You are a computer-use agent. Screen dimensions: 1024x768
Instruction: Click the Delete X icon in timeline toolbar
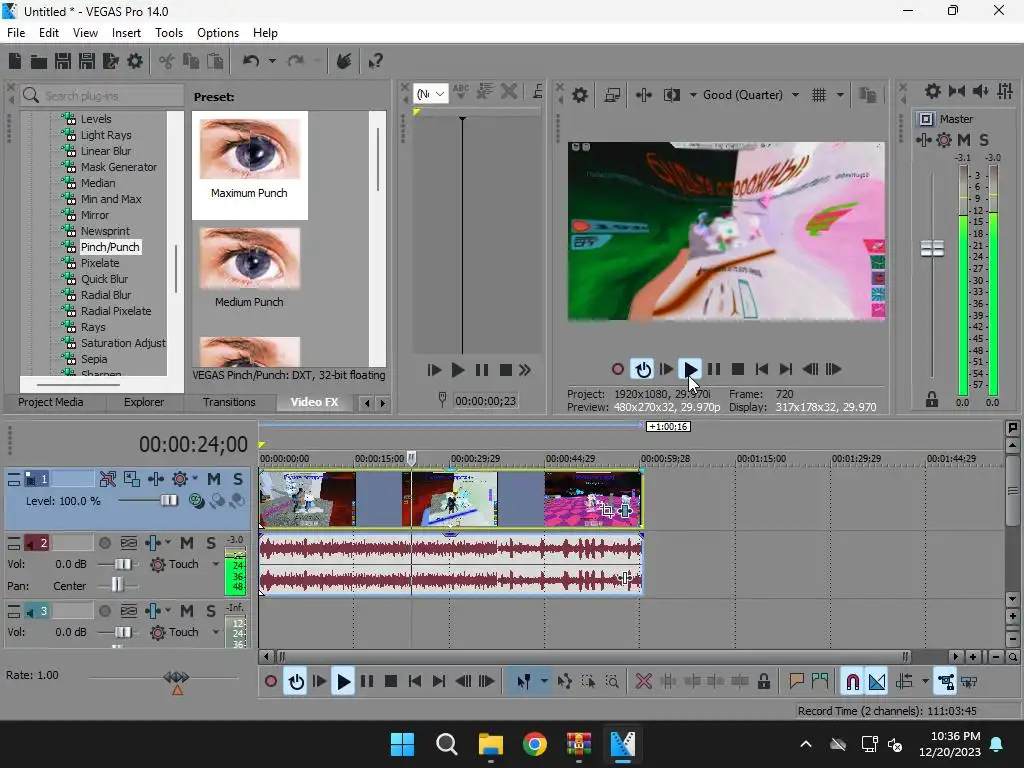tap(643, 682)
